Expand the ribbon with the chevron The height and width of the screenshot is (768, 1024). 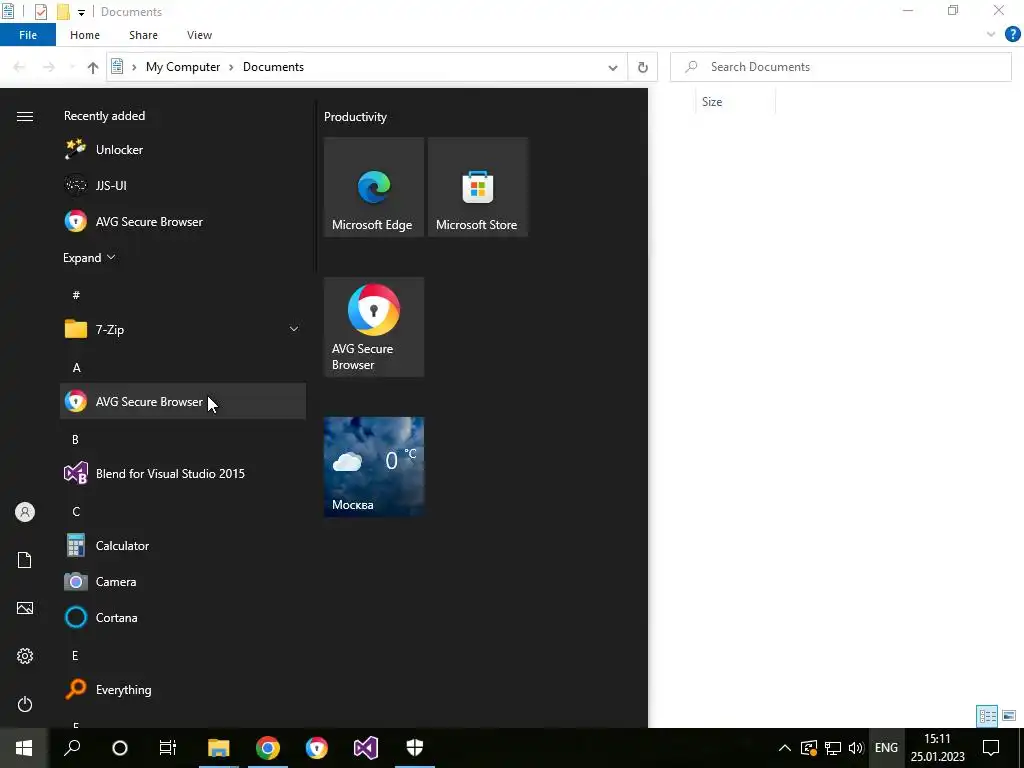(x=991, y=35)
